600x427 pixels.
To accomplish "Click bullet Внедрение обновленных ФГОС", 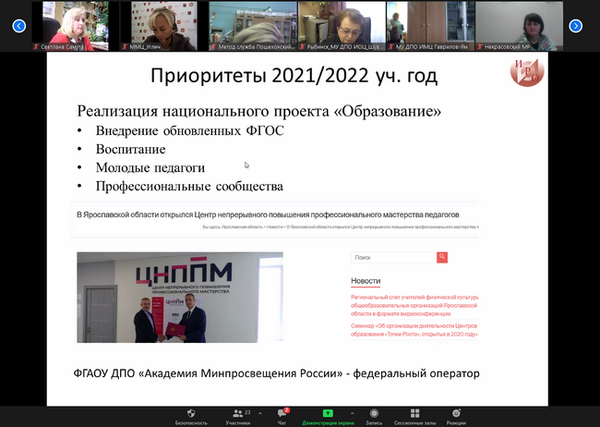I will (190, 131).
